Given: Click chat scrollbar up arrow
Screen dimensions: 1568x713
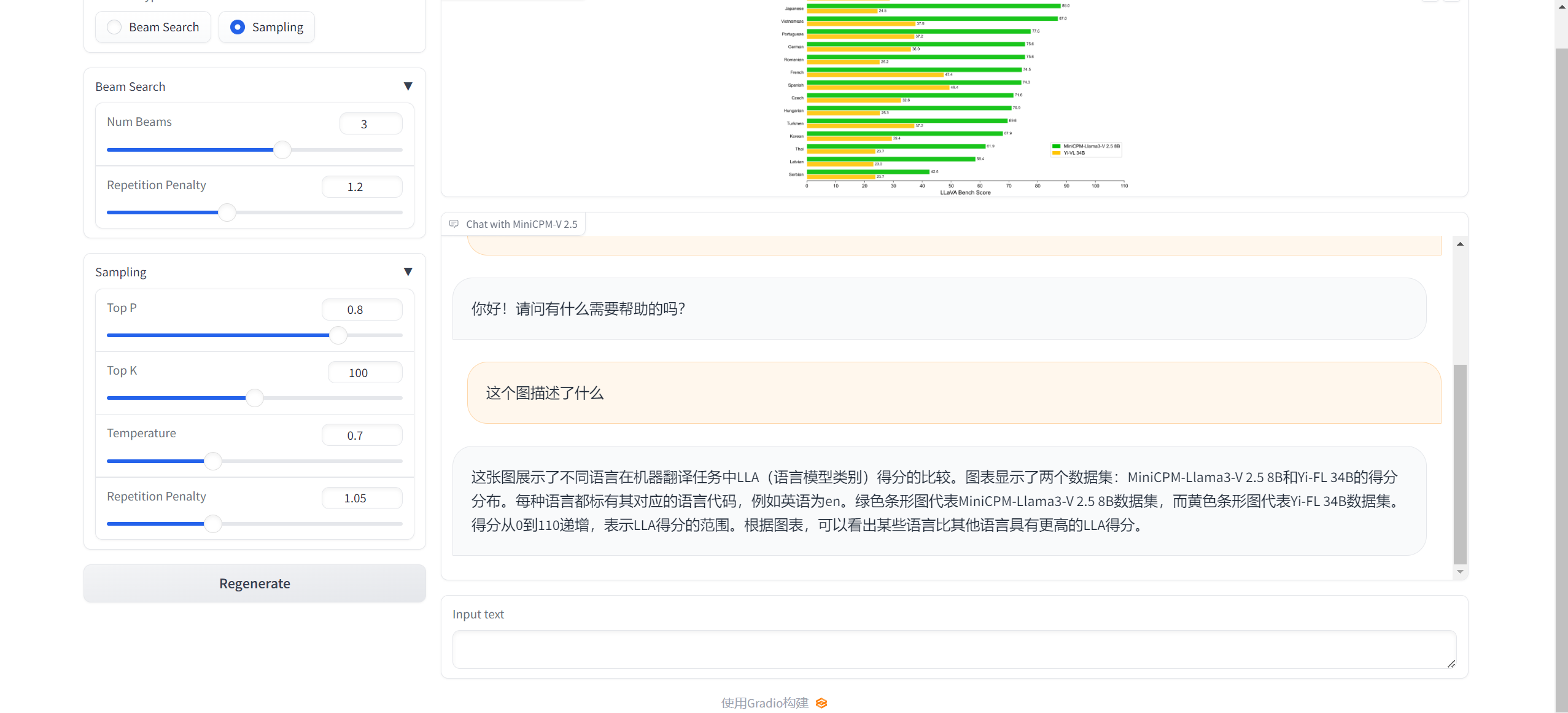Looking at the screenshot, I should point(1460,244).
